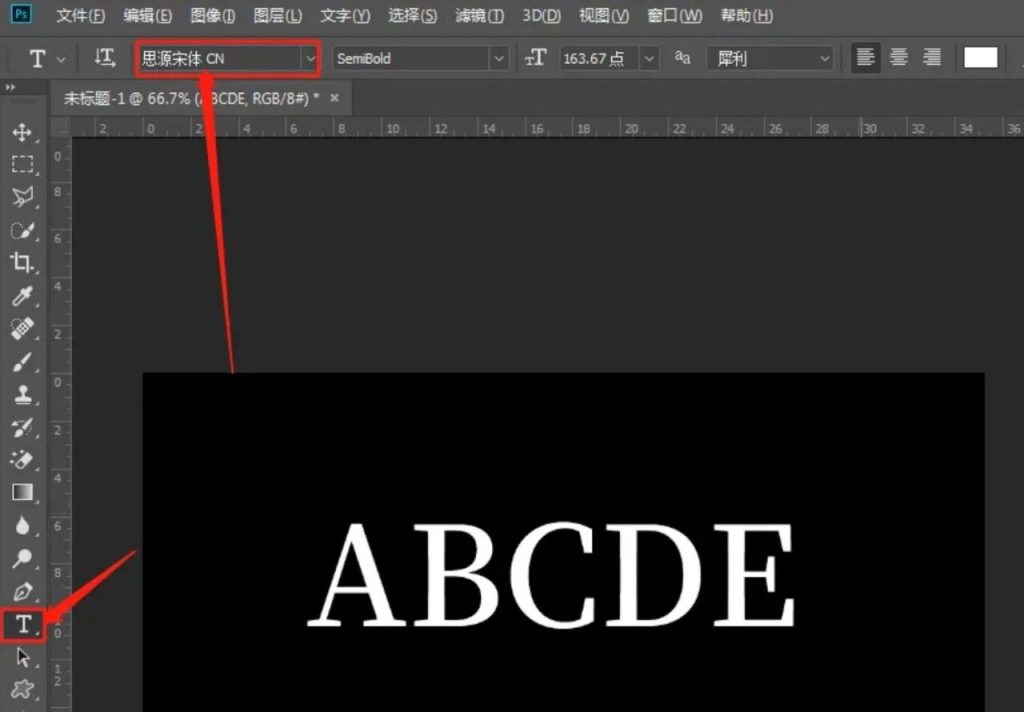Select the Clone Stamp tool
This screenshot has height=712, width=1024.
click(22, 394)
